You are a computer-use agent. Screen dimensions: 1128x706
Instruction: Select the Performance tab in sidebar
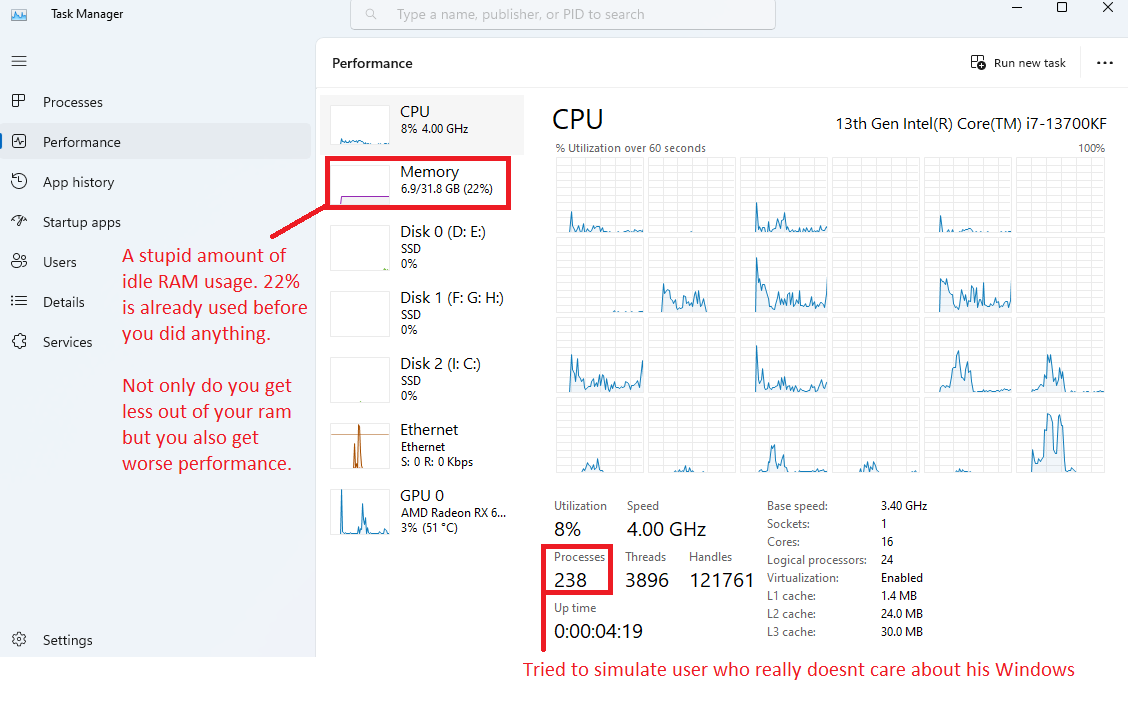point(81,142)
